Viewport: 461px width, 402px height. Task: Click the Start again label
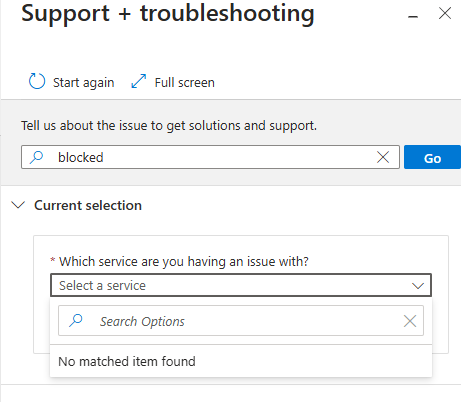[x=84, y=83]
